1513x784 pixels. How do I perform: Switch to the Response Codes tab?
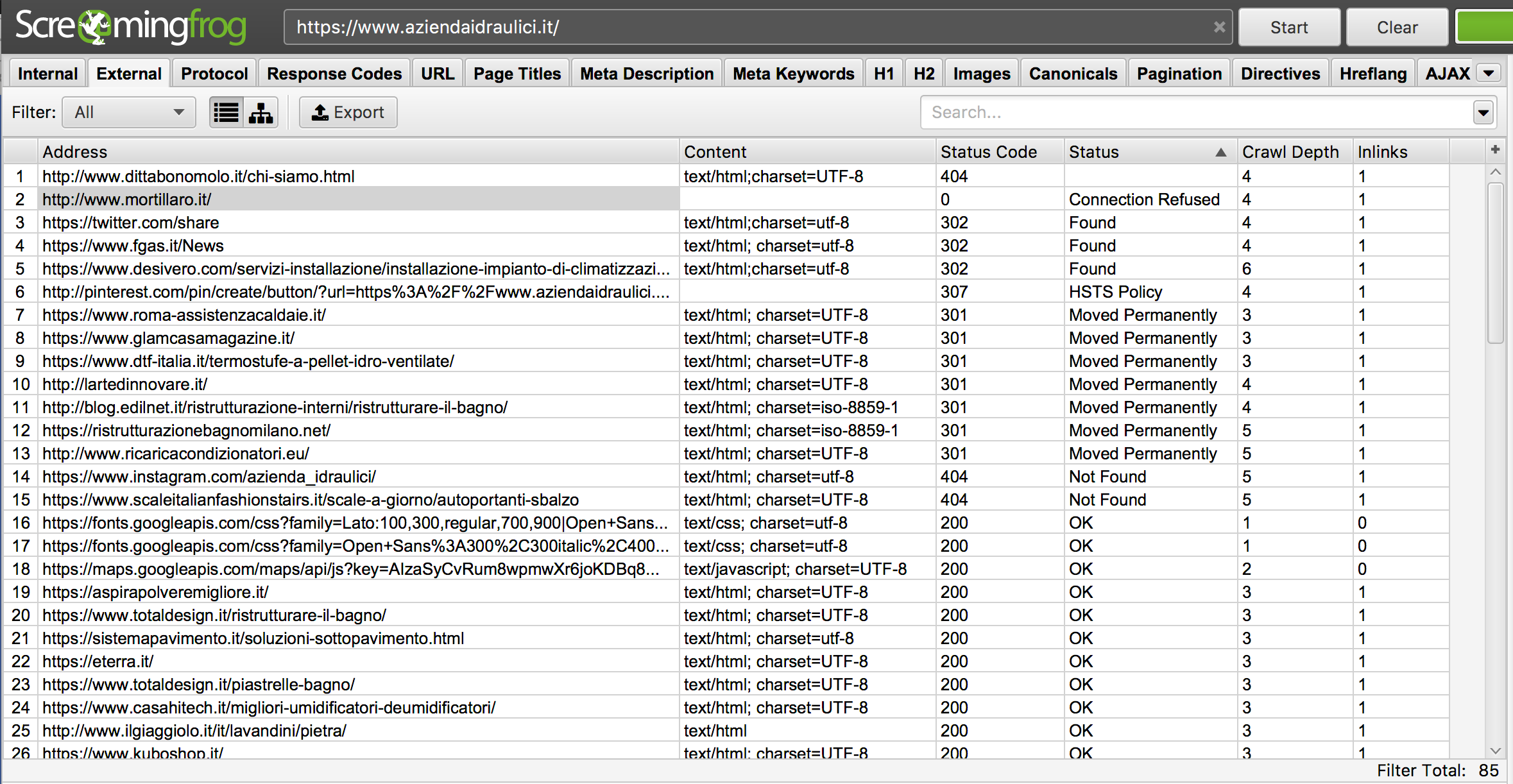coord(334,74)
